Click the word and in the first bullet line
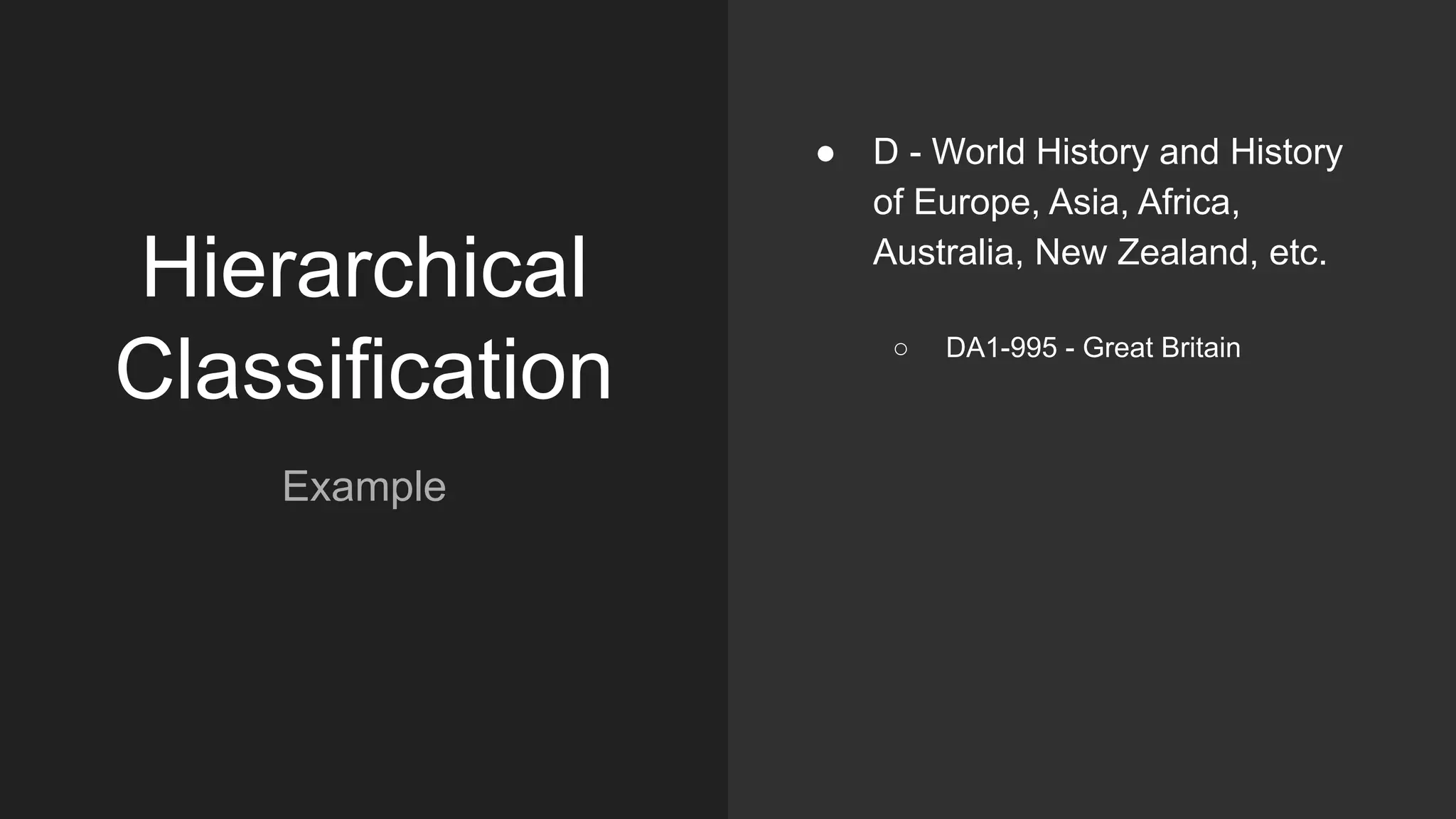 pyautogui.click(x=1189, y=152)
